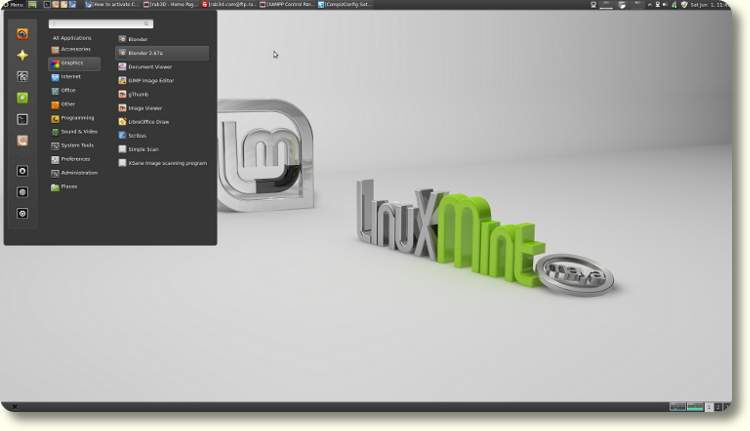The image size is (750, 431).
Task: Switch to the 'How to activate C...' taskbar window
Action: tap(111, 4)
